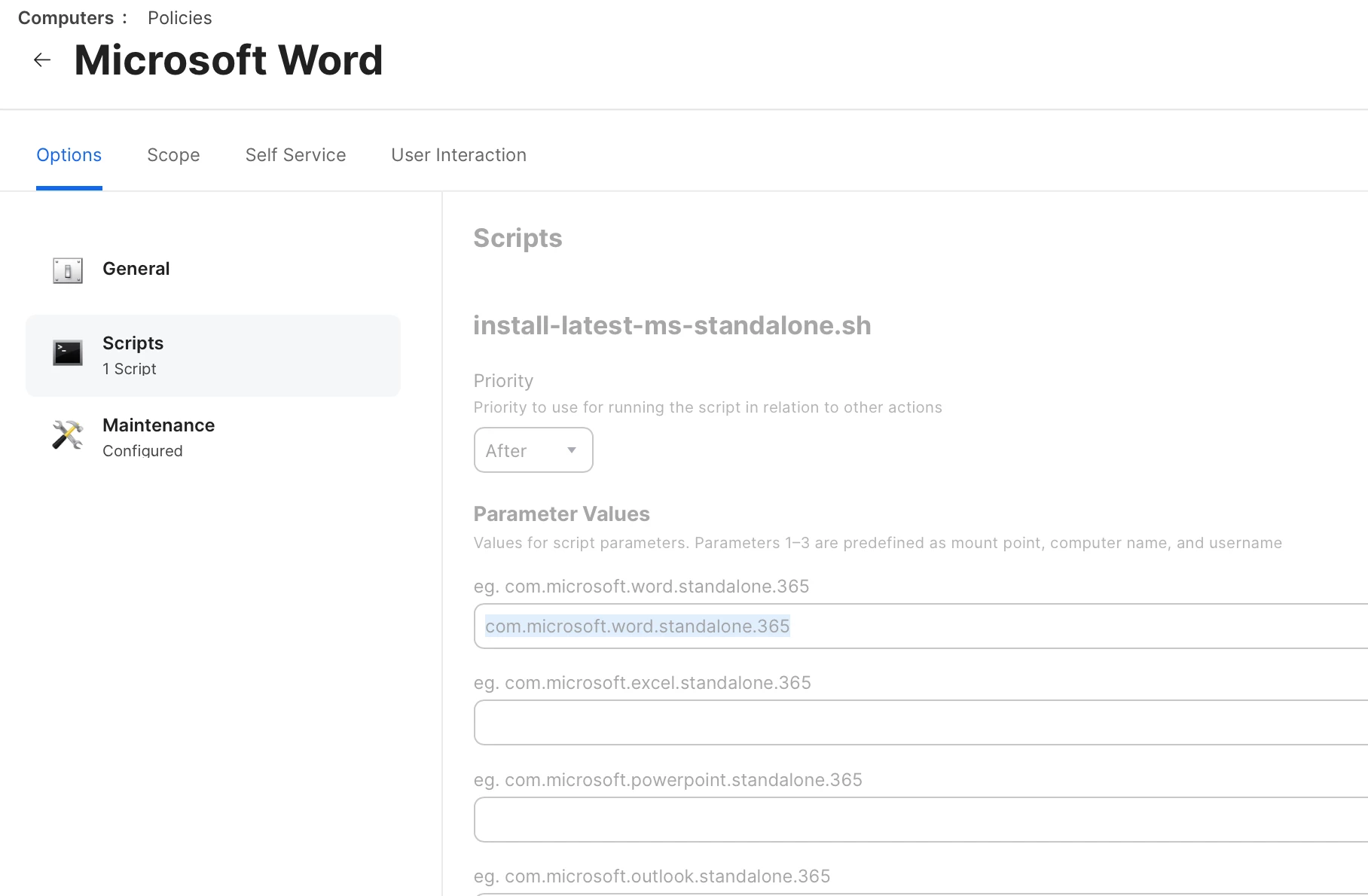The image size is (1368, 896).
Task: Click the Microsoft Word page title
Action: 228,60
